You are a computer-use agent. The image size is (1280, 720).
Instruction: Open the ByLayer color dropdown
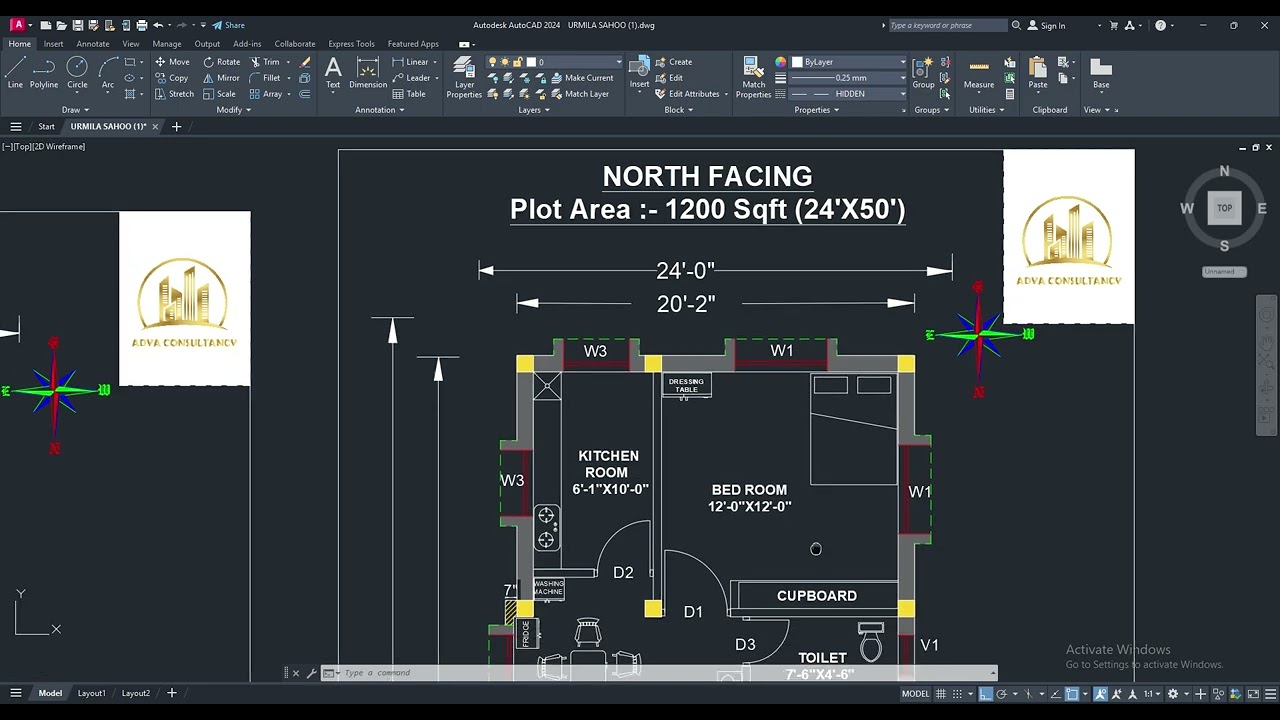849,62
